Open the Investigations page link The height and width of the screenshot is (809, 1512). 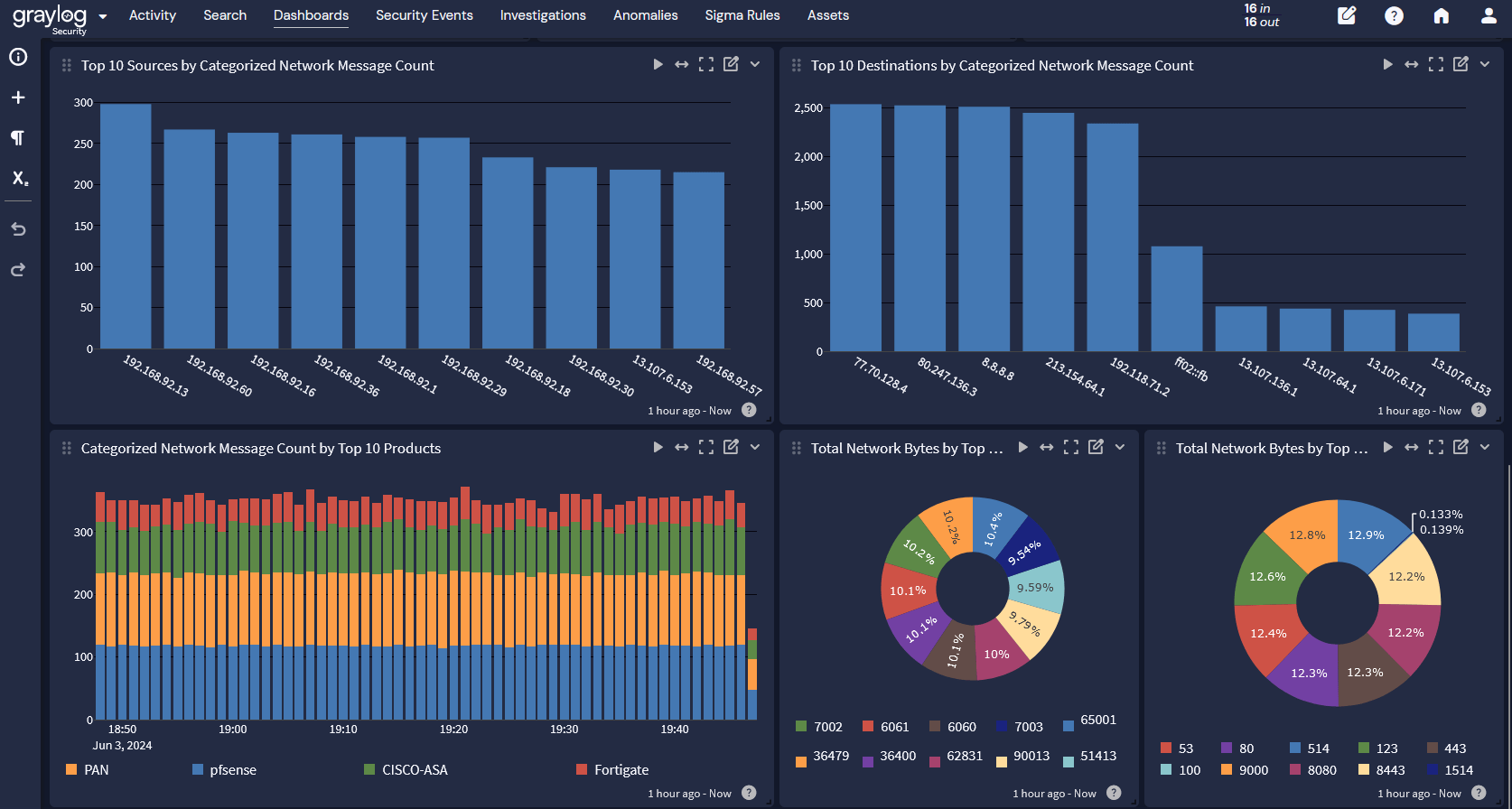tap(543, 15)
